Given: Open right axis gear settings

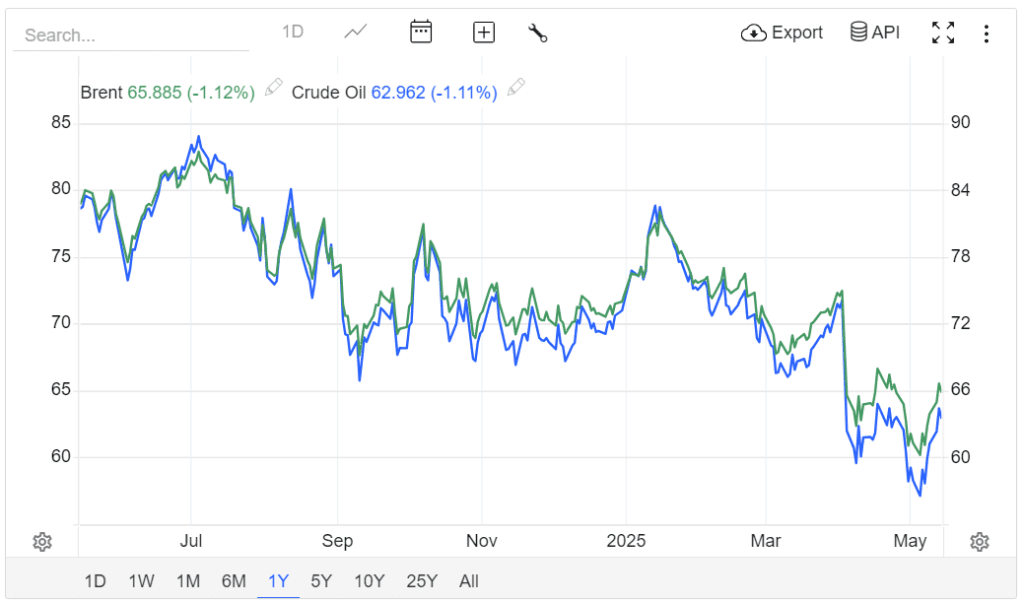Looking at the screenshot, I should [x=980, y=542].
